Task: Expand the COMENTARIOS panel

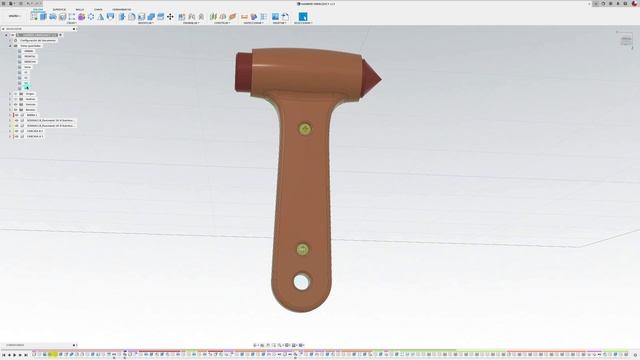Action: pyautogui.click(x=74, y=345)
